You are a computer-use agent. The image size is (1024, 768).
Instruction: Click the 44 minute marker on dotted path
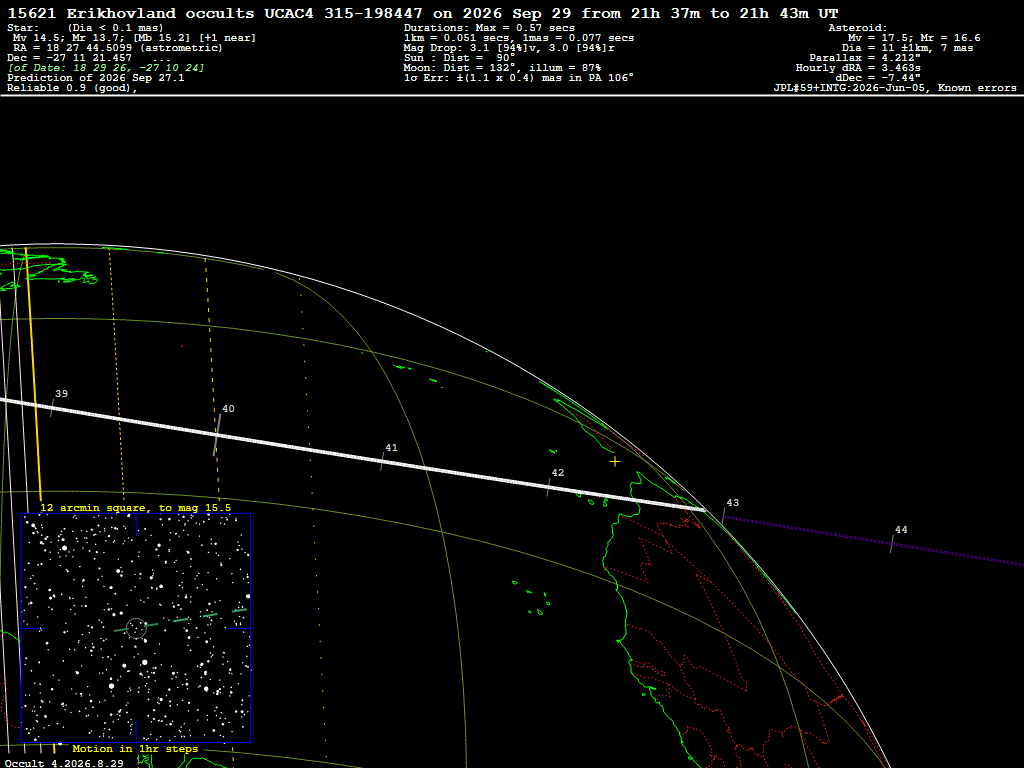[892, 544]
